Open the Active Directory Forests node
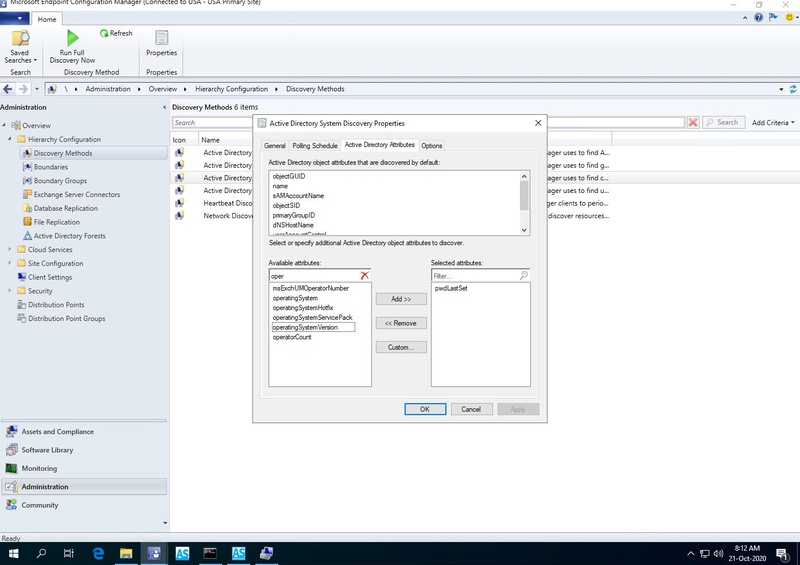The image size is (800, 565). [x=69, y=236]
